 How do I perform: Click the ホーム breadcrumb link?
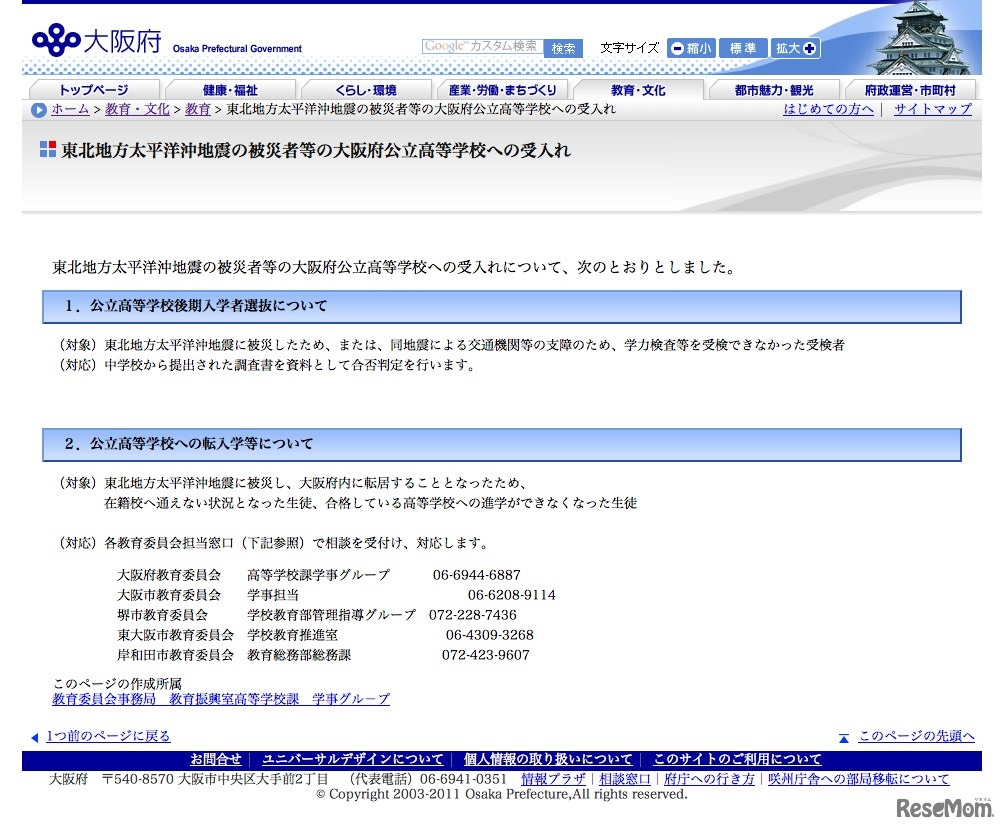pyautogui.click(x=70, y=109)
